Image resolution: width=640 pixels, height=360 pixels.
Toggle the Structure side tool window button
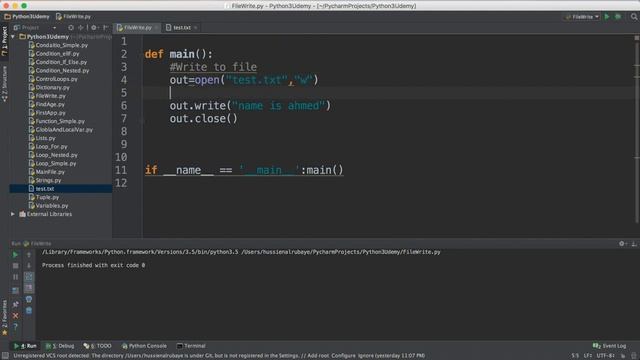[x=4, y=84]
